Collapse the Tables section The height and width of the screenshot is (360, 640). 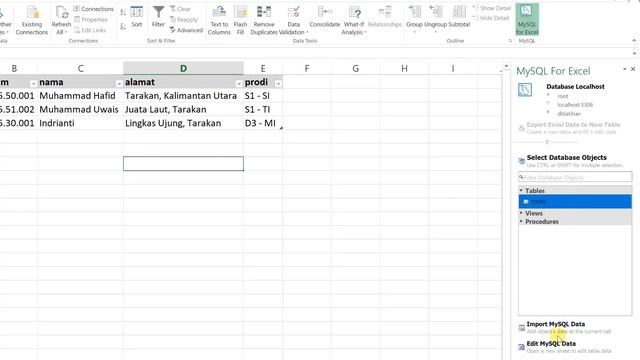(521, 190)
